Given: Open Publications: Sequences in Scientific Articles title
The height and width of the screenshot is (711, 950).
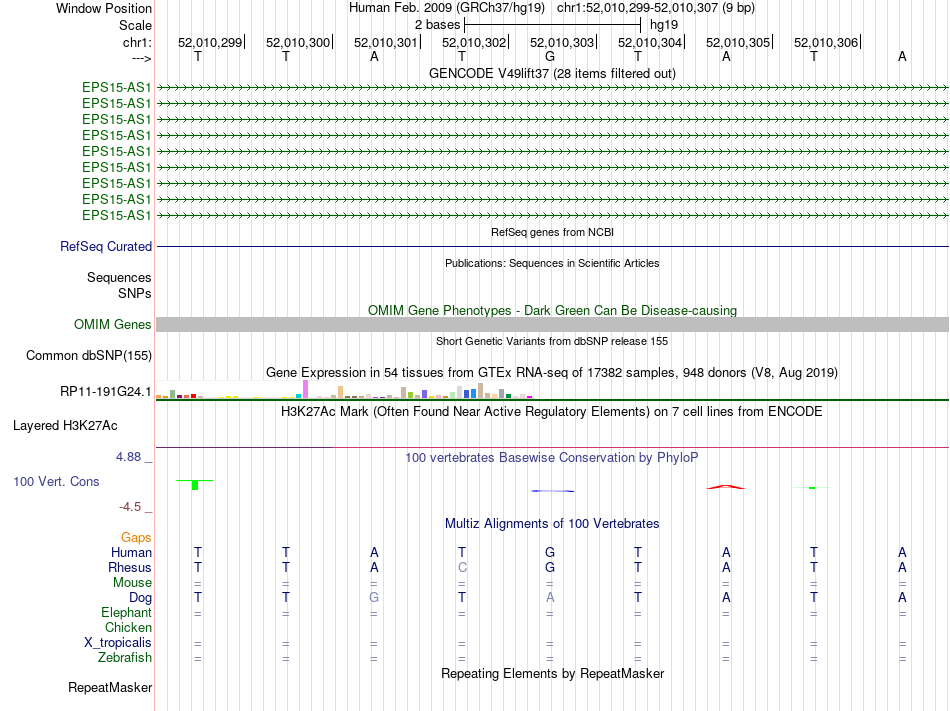Looking at the screenshot, I should 552,263.
